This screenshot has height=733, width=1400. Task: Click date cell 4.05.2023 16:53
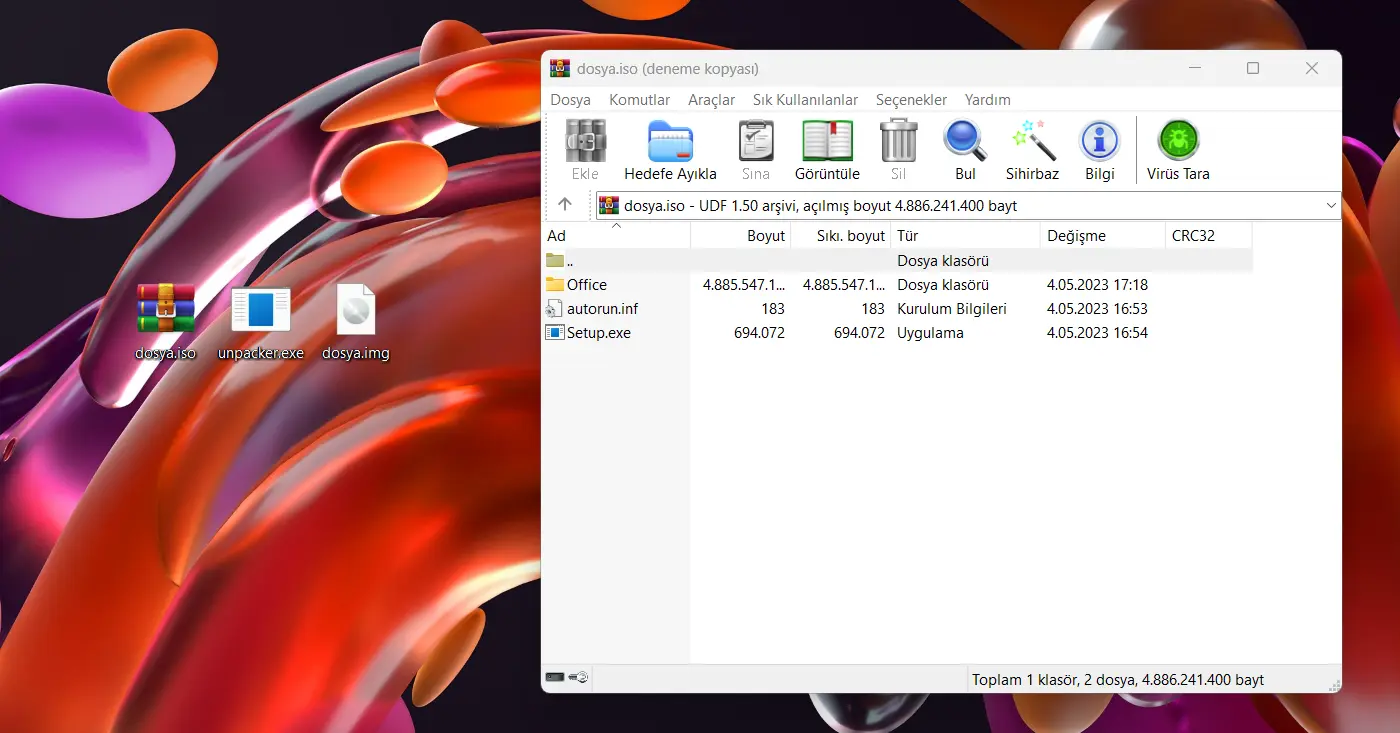(x=1097, y=309)
